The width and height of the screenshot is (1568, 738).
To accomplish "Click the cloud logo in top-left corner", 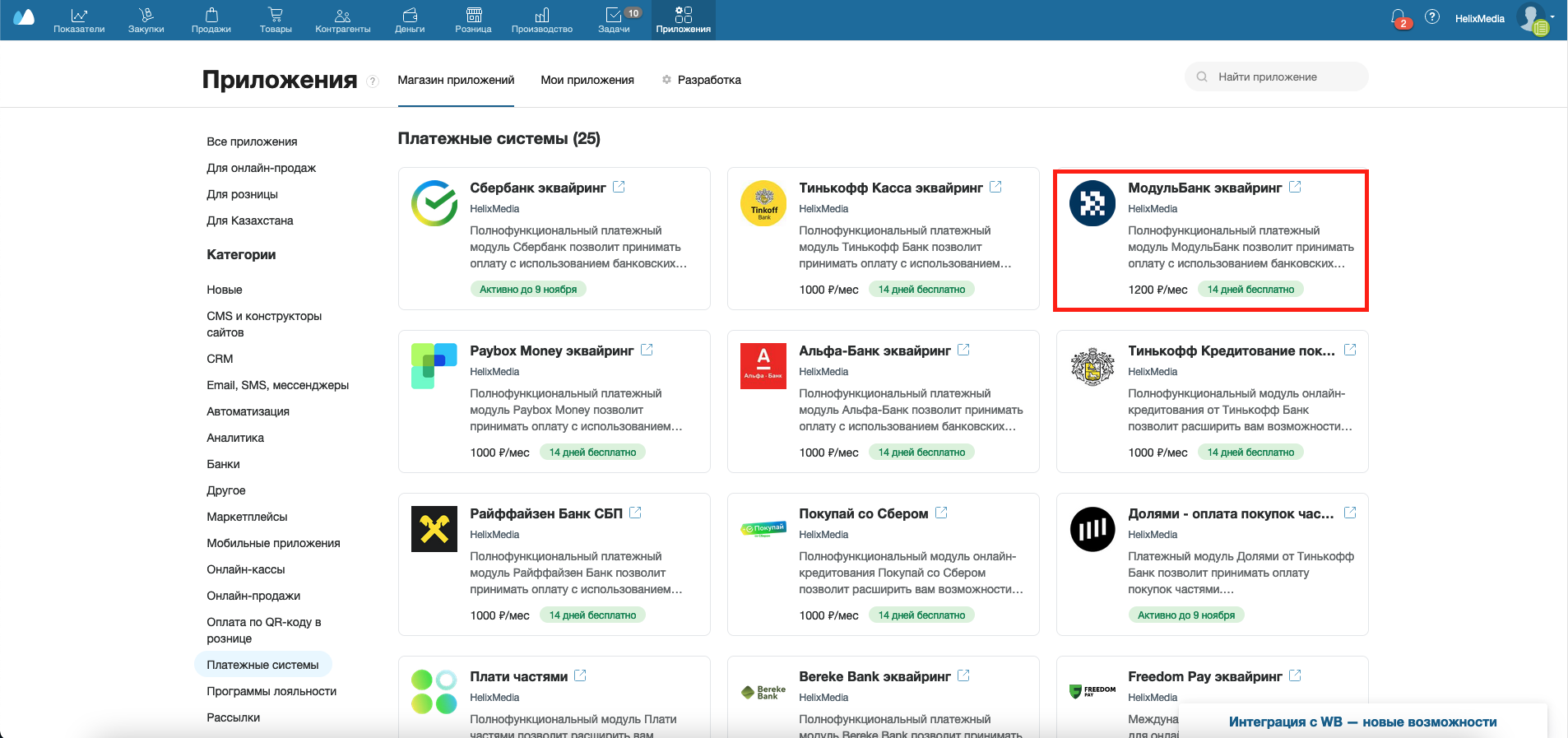I will tap(24, 17).
